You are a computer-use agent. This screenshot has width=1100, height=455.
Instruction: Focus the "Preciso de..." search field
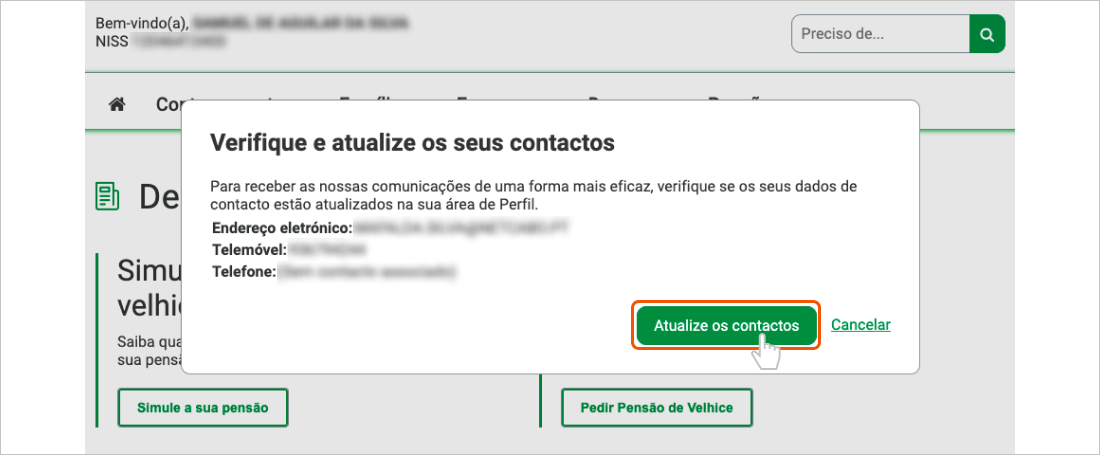click(x=880, y=35)
